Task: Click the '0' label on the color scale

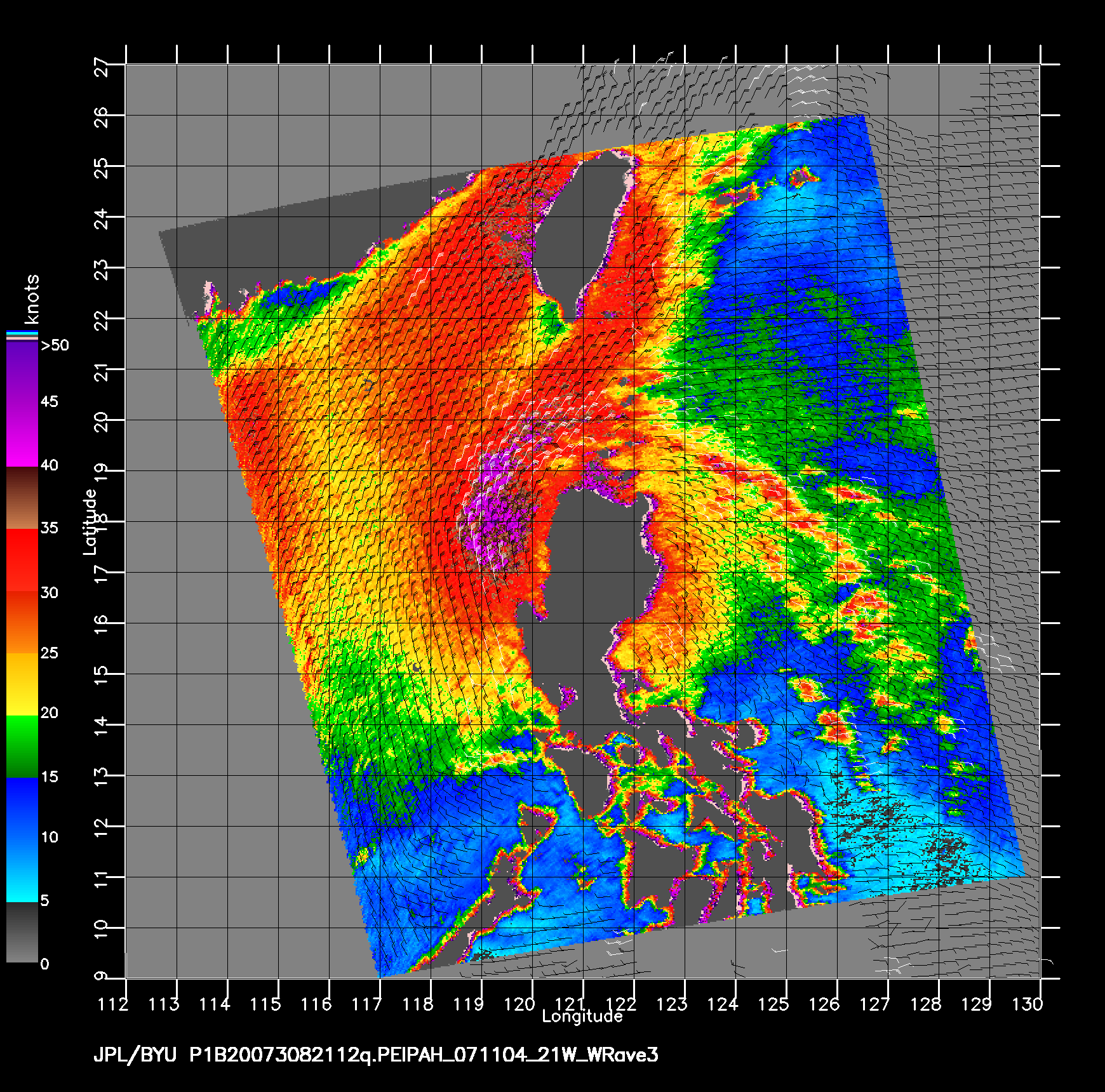Action: pos(44,964)
